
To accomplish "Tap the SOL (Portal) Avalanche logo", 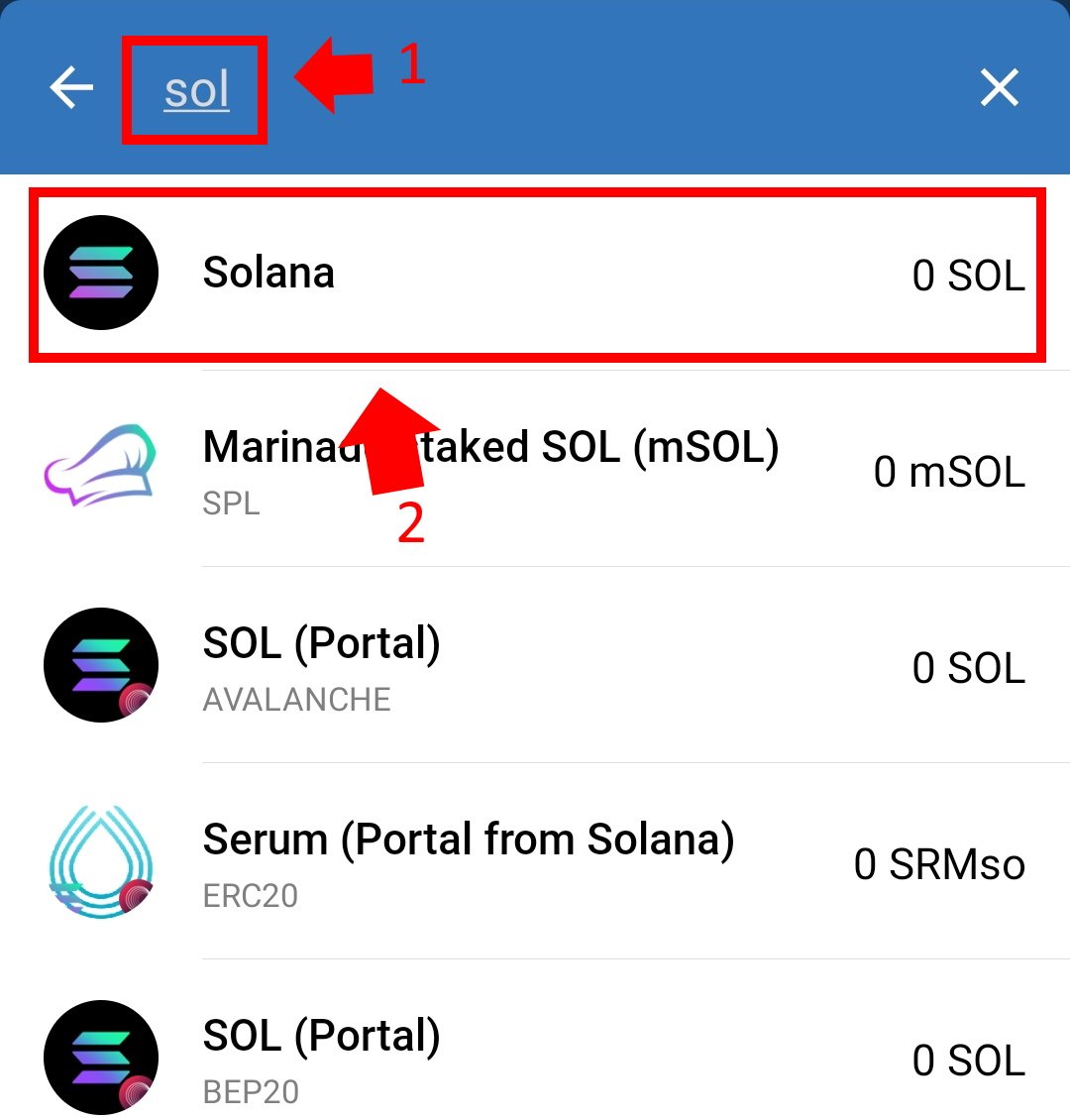I will pos(101,665).
